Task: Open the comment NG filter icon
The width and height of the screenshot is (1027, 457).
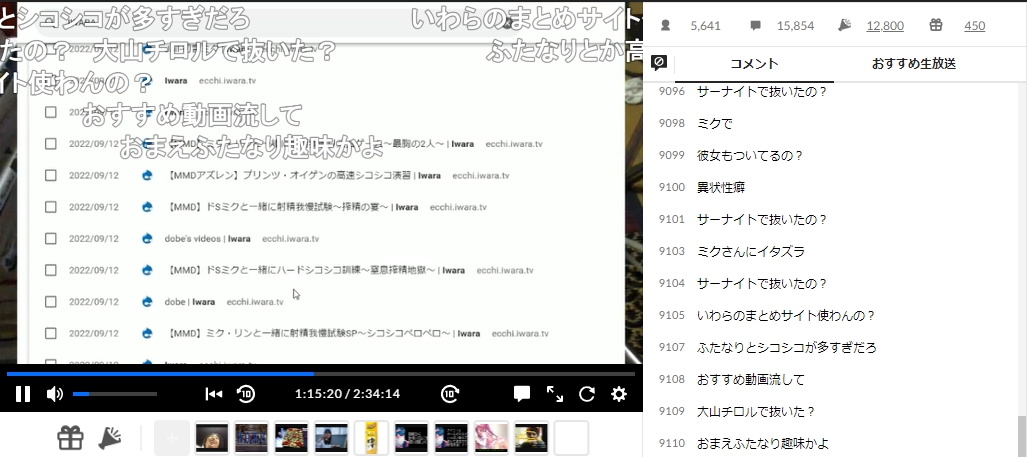Action: tap(659, 63)
